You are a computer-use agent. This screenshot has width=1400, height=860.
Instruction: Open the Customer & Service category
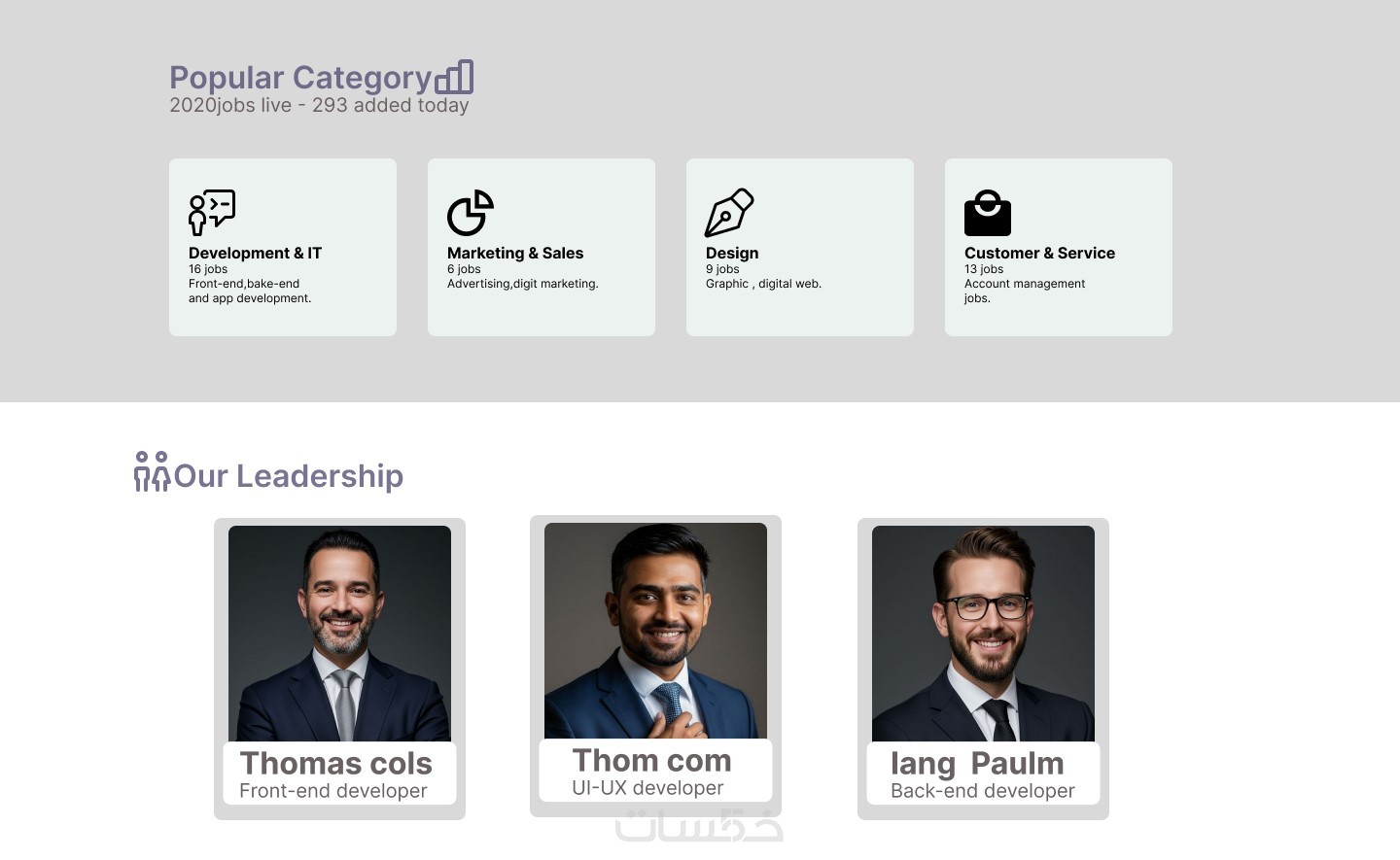(1039, 253)
